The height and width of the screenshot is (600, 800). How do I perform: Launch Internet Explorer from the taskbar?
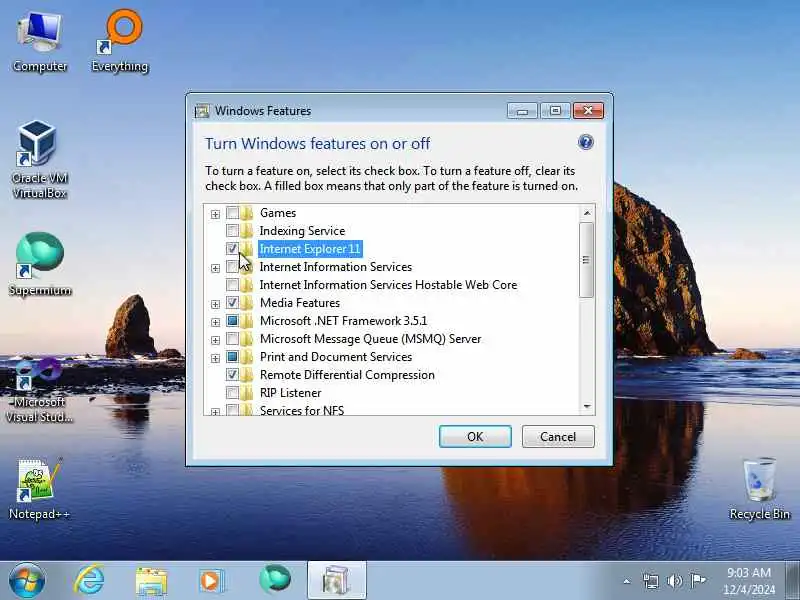[89, 581]
